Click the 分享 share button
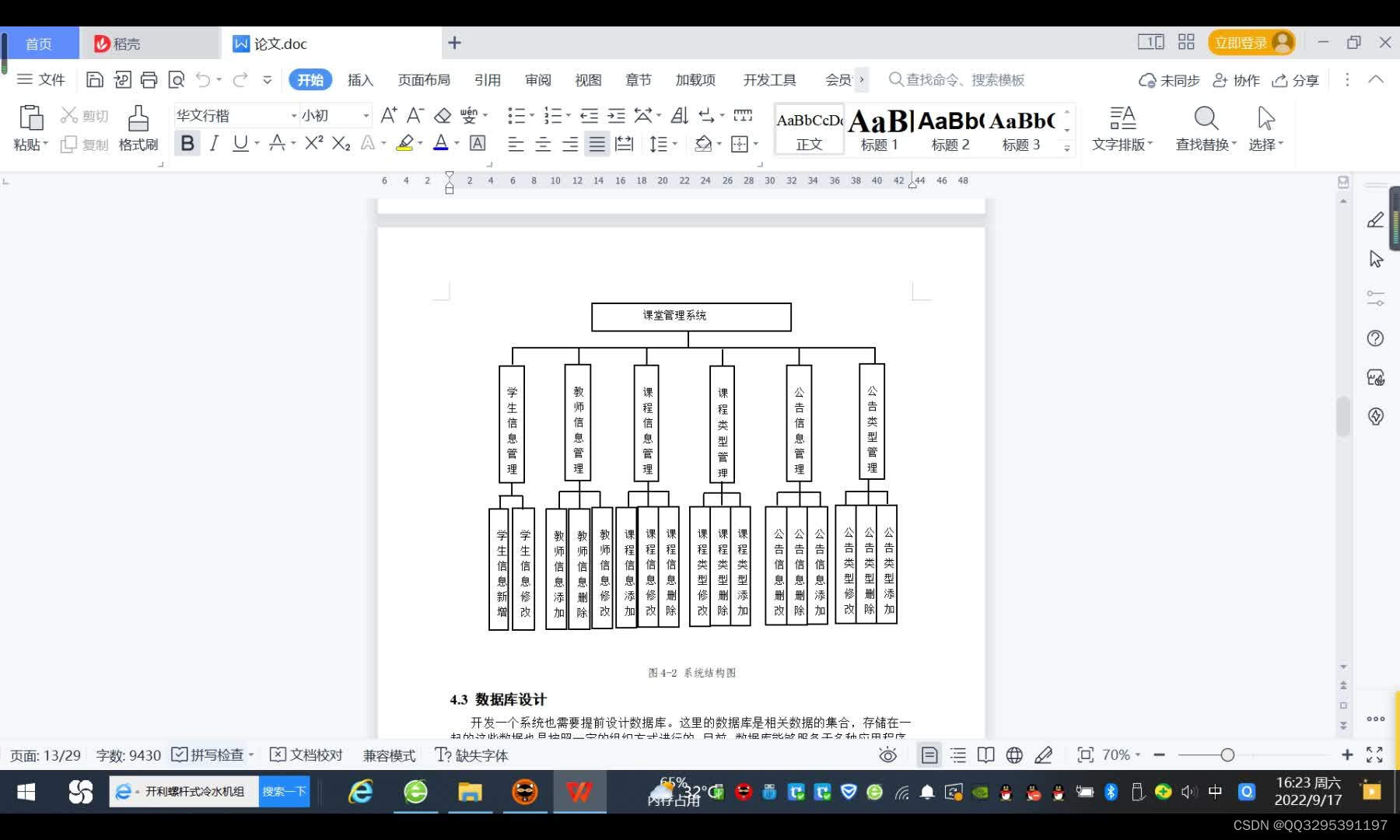Screen dimensions: 1400x840 [x=1296, y=80]
